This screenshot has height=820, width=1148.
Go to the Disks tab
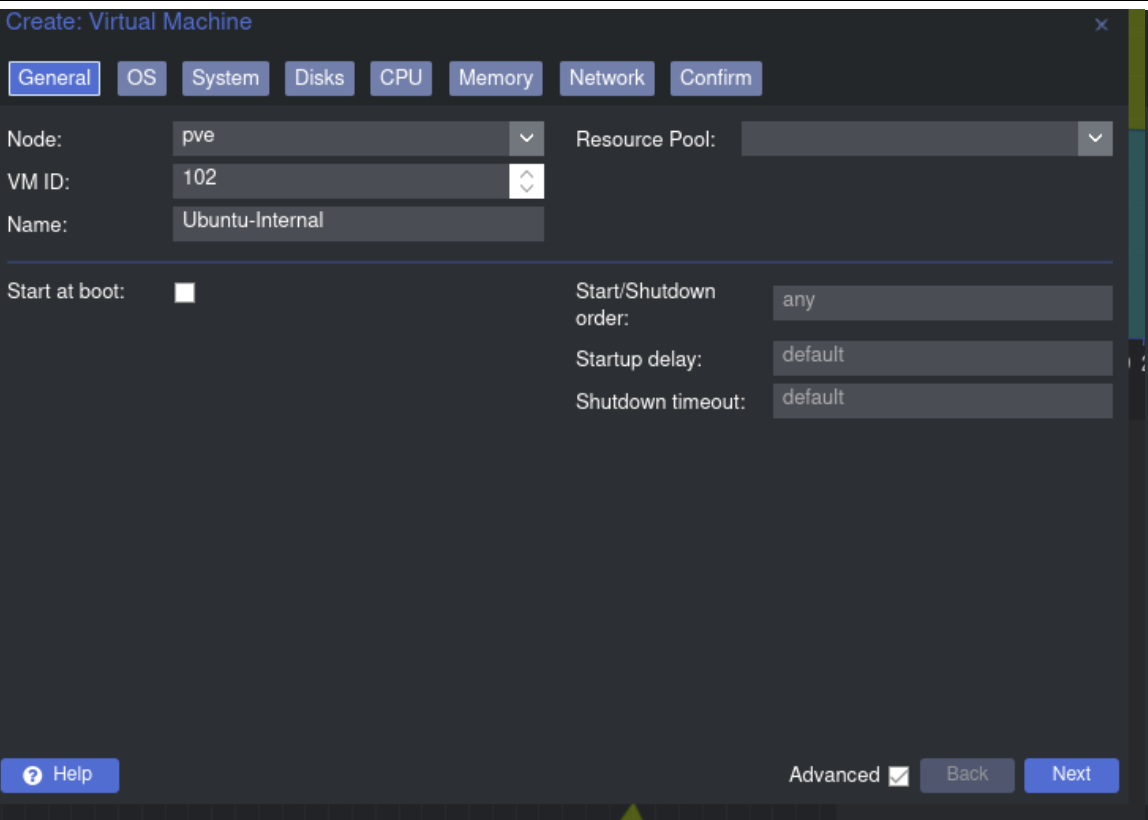tap(319, 78)
